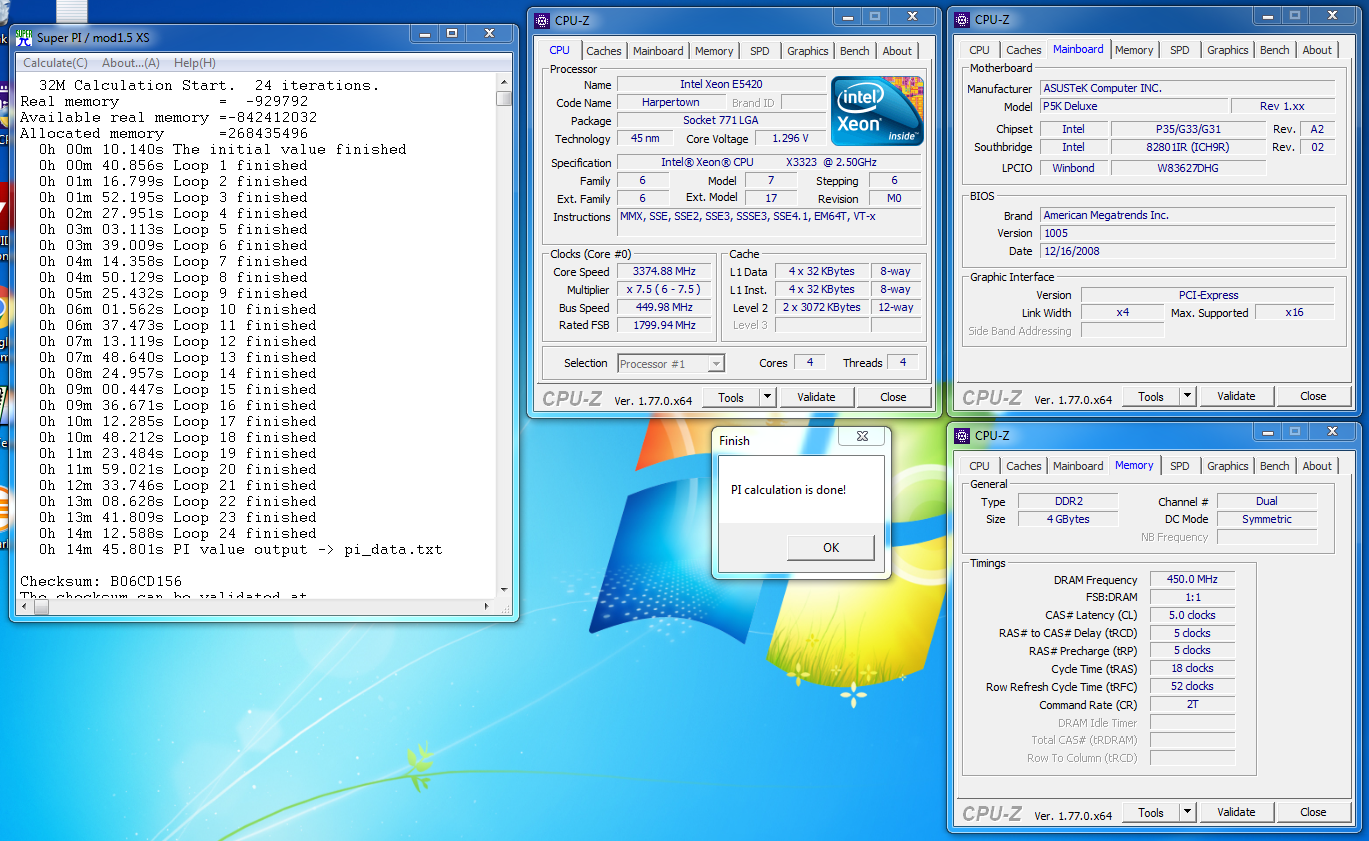
Task: Open Tools dropdown arrow in CPU-tab CPU-Z window
Action: point(767,397)
